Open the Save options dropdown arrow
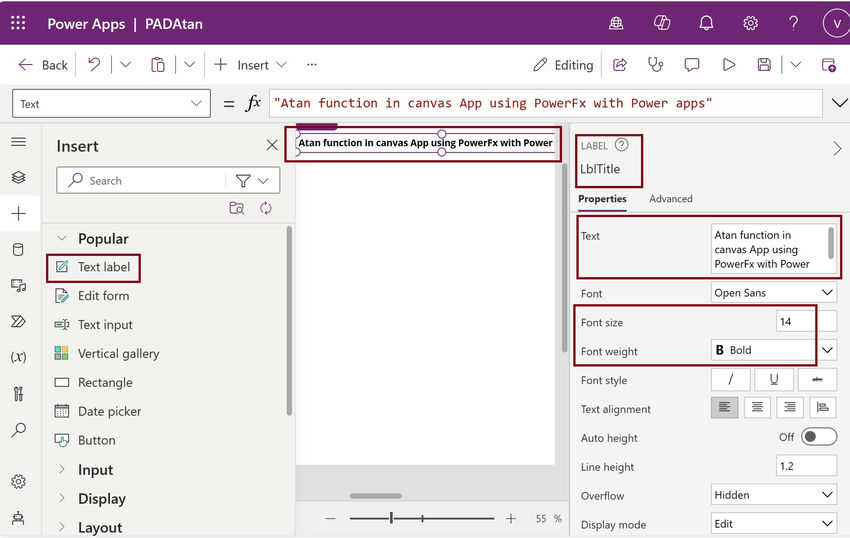This screenshot has width=850, height=538. [x=795, y=65]
